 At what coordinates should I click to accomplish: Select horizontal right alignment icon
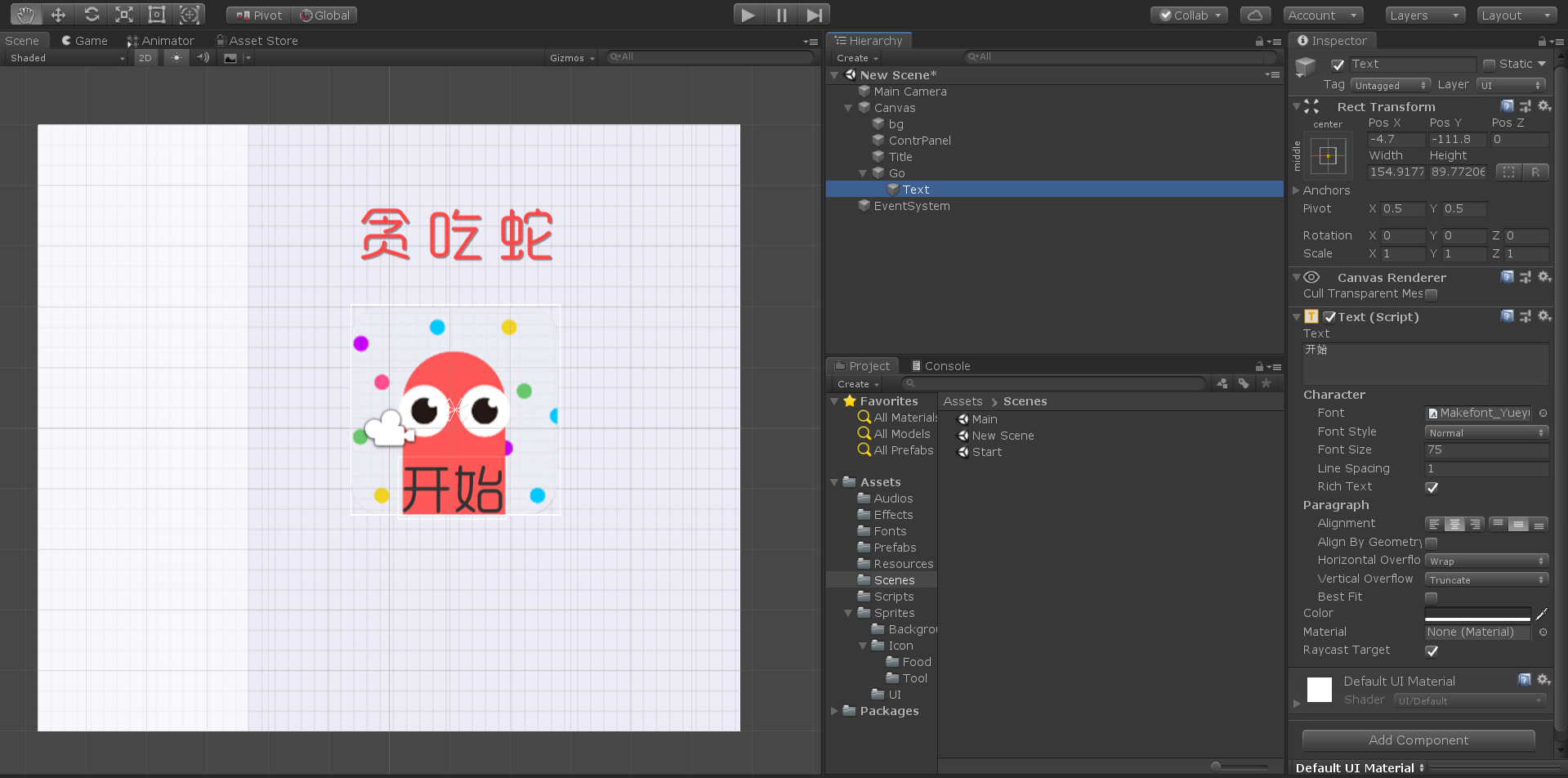tap(1475, 524)
